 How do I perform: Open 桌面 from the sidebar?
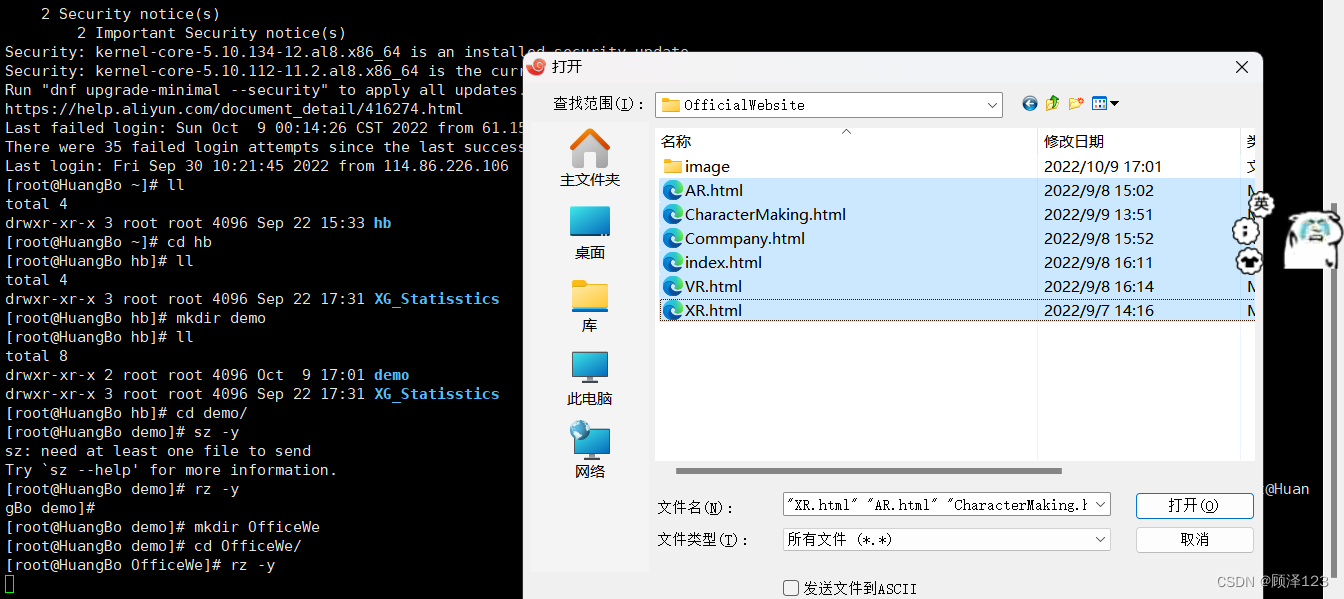click(x=589, y=232)
